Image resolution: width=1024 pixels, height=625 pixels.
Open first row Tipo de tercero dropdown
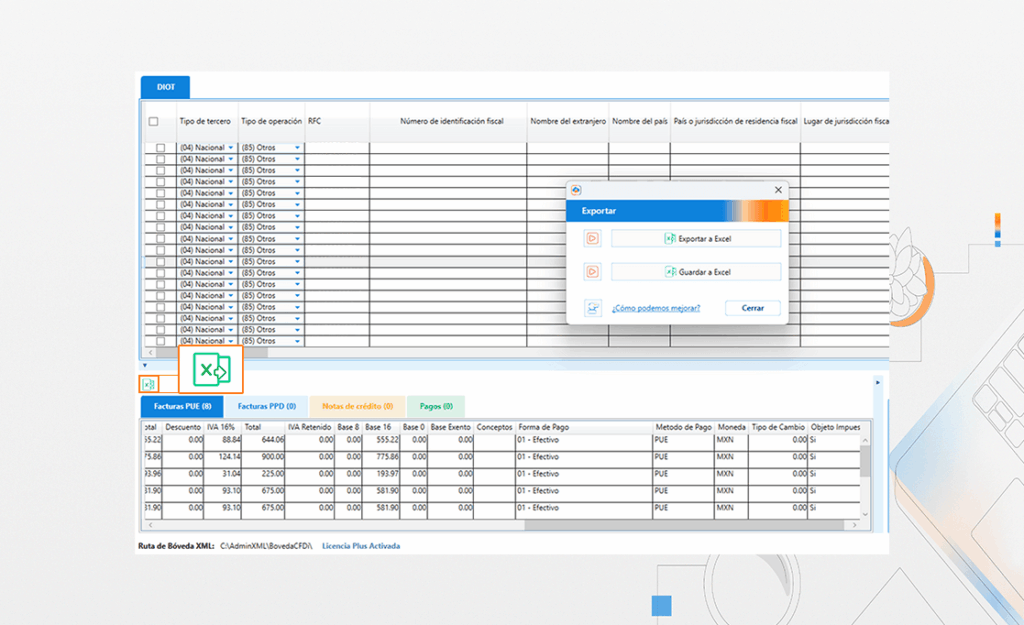tap(231, 148)
